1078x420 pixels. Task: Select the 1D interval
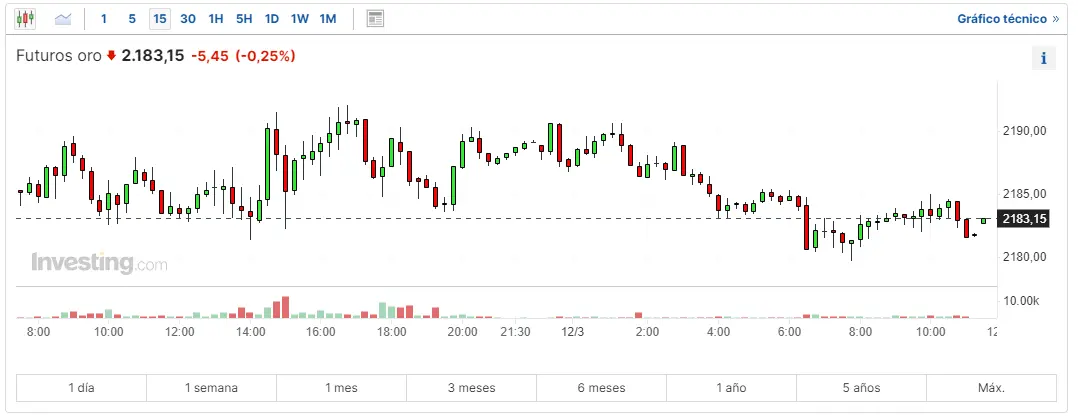pyautogui.click(x=272, y=19)
